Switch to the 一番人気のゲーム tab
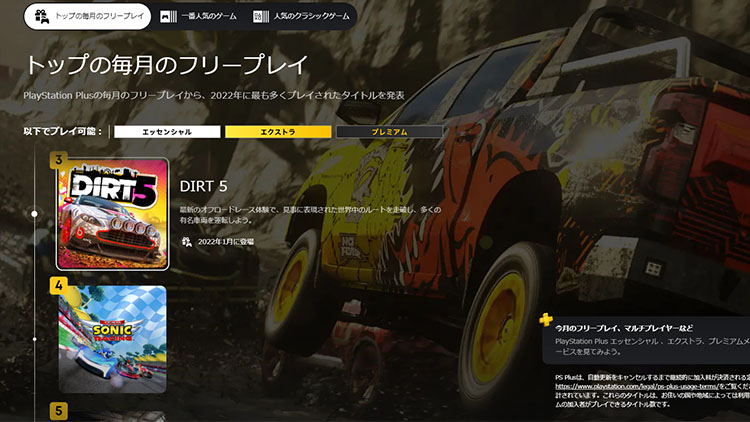Viewport: 750px width, 422px height. (198, 16)
